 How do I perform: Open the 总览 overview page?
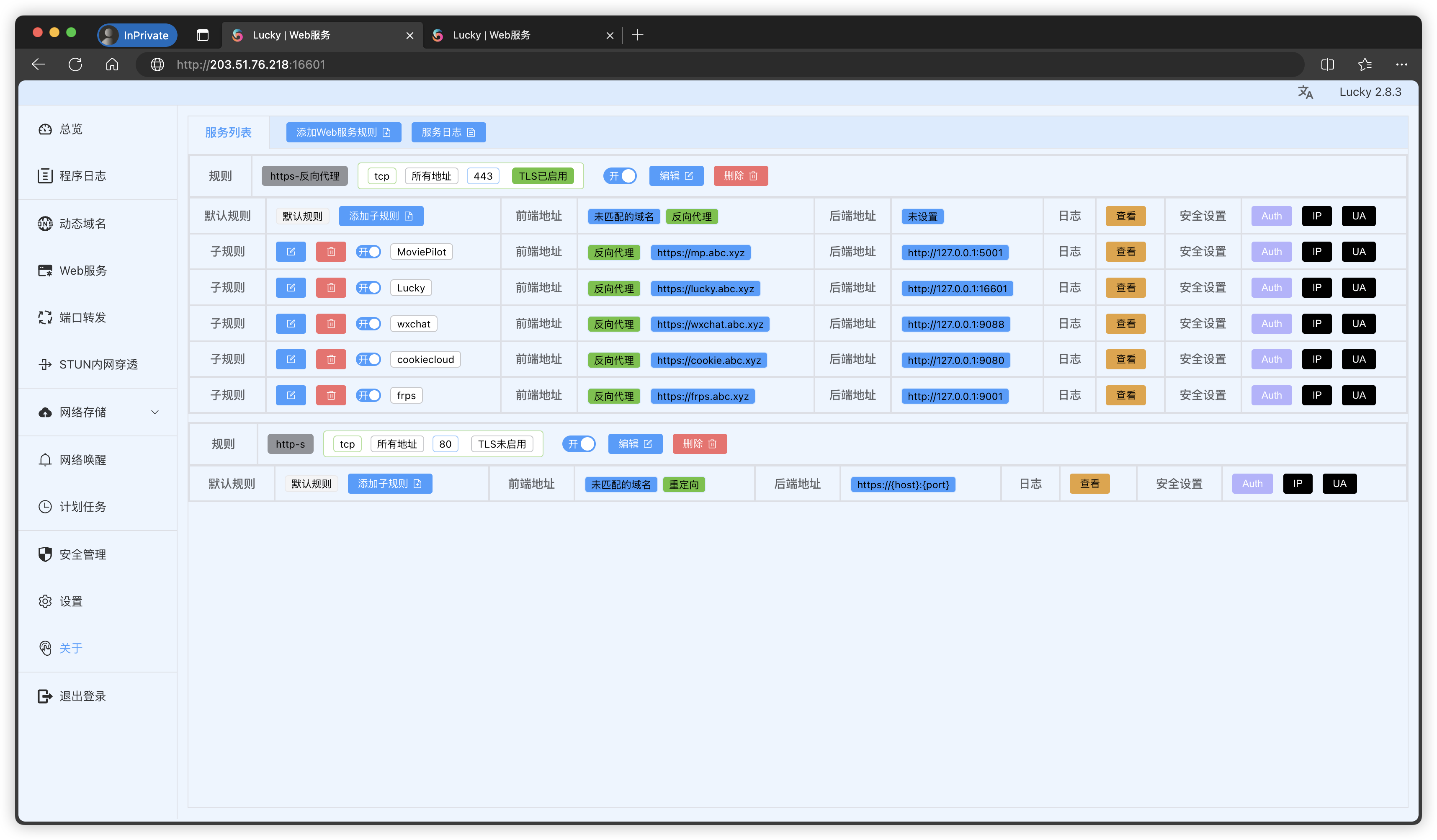pyautogui.click(x=60, y=129)
